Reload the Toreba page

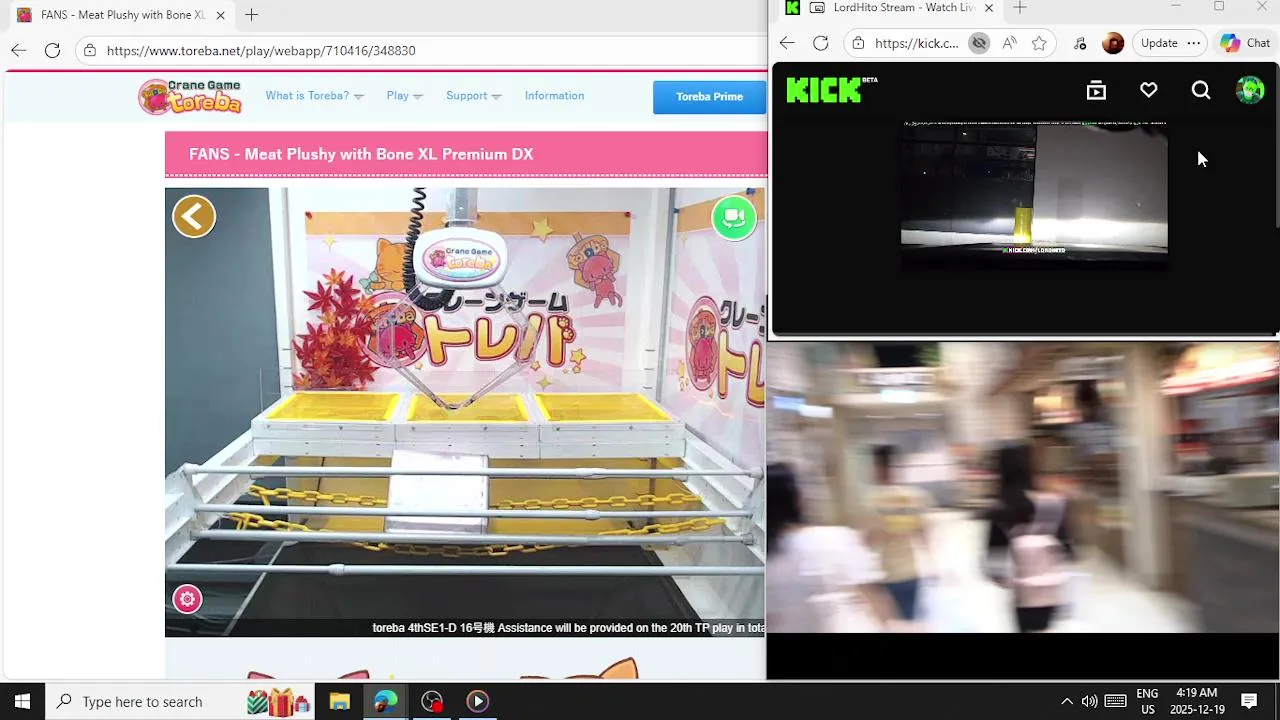tap(53, 50)
